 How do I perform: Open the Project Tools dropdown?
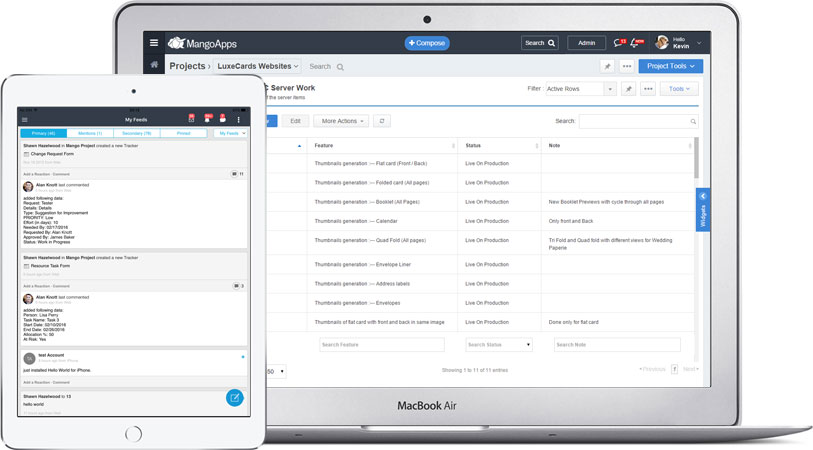(670, 66)
